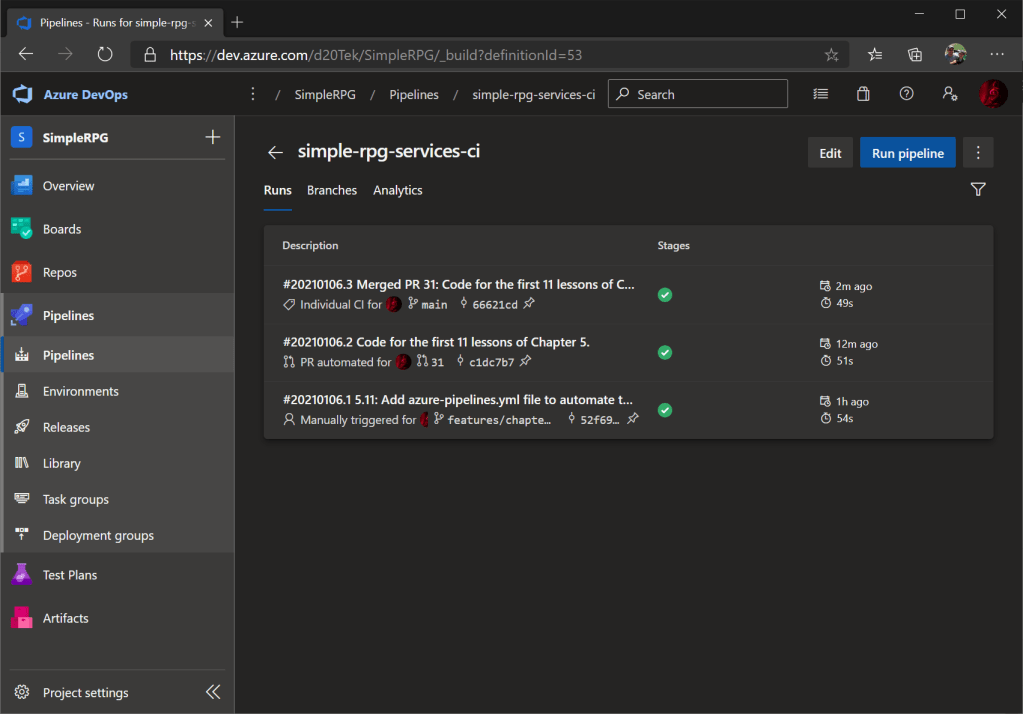Open the marketplace shopping bag icon
Screen dimensions: 1023x714
tap(863, 94)
